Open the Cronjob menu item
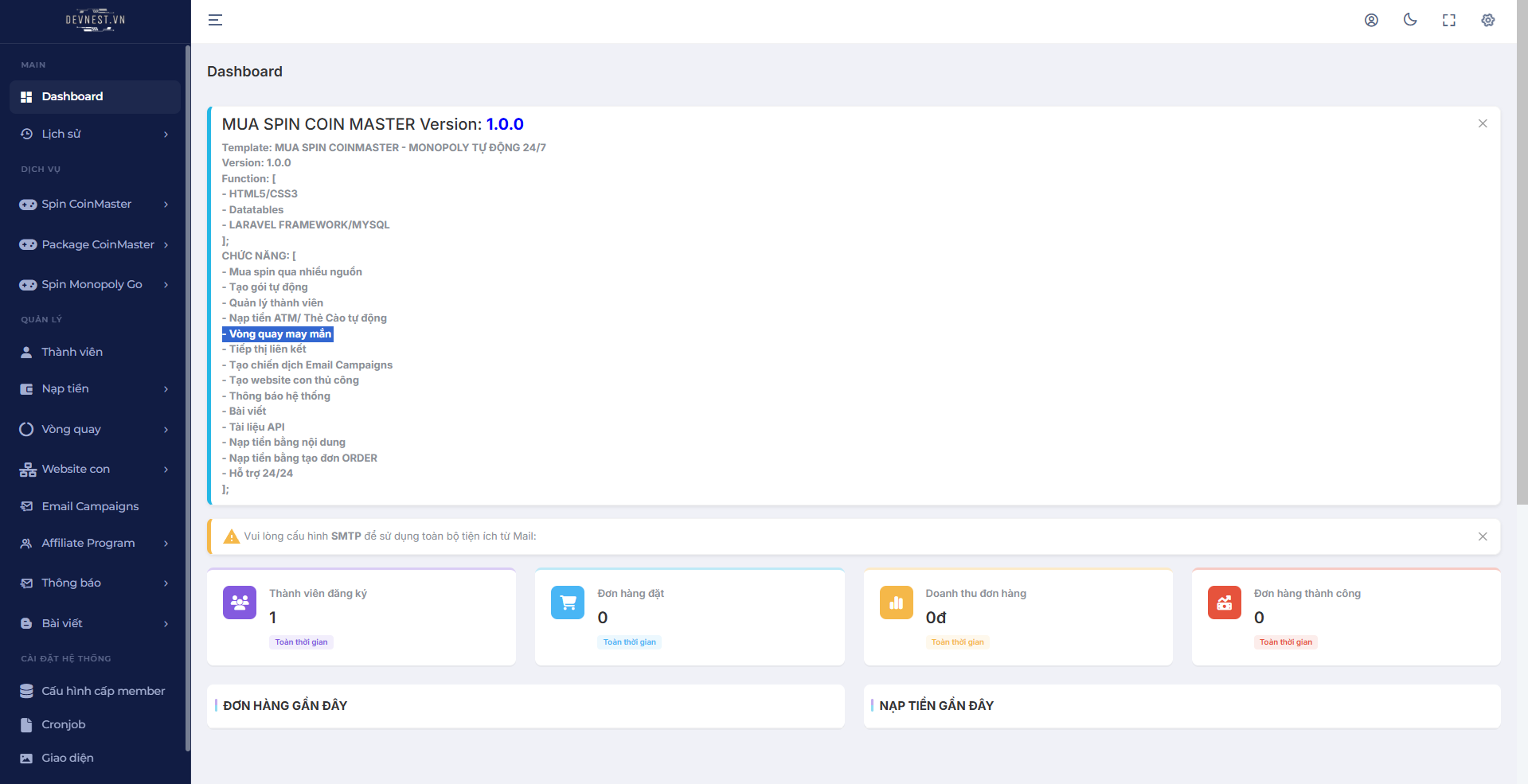 pyautogui.click(x=95, y=724)
